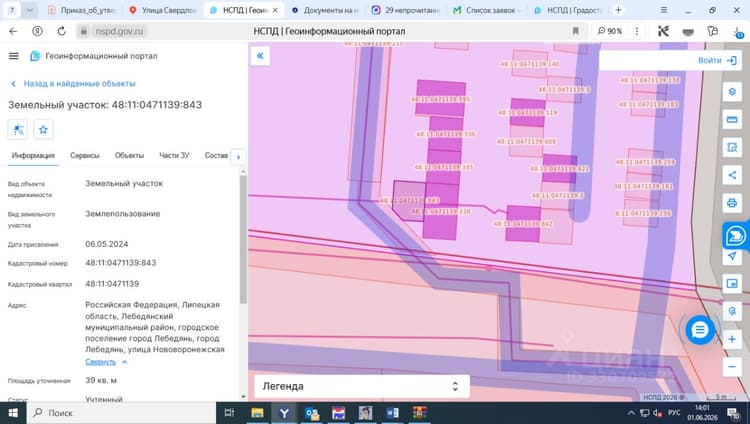750x424 pixels.
Task: Switch to the Информация tab
Action: point(33,156)
